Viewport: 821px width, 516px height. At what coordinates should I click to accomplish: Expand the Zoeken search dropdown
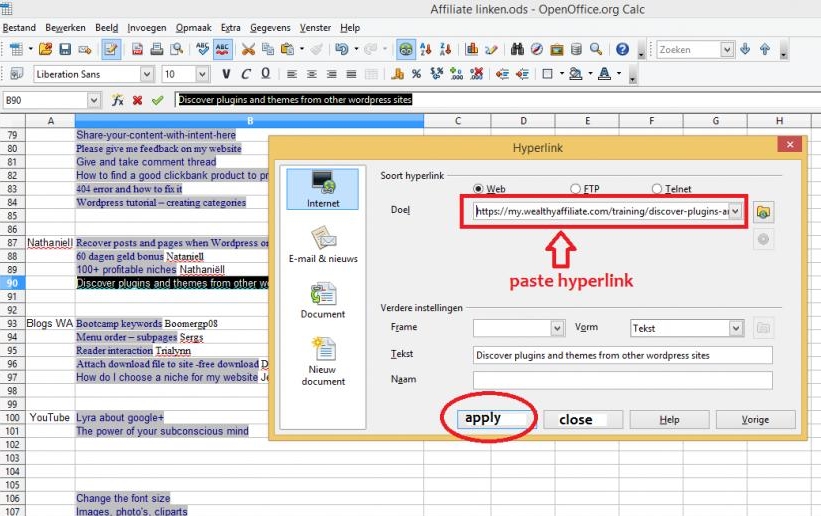click(727, 49)
